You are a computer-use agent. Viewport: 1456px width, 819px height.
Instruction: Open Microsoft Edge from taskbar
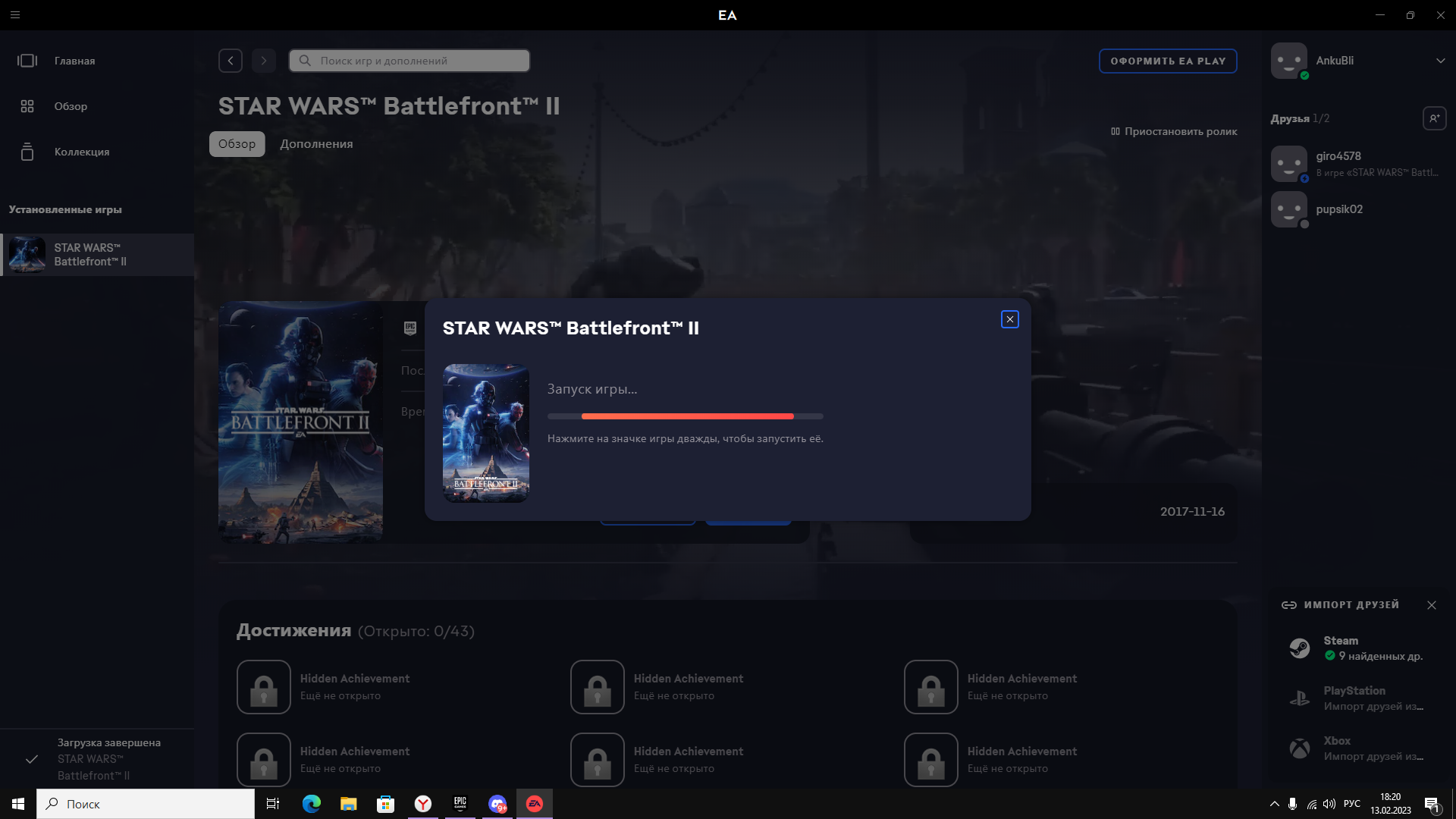click(312, 804)
